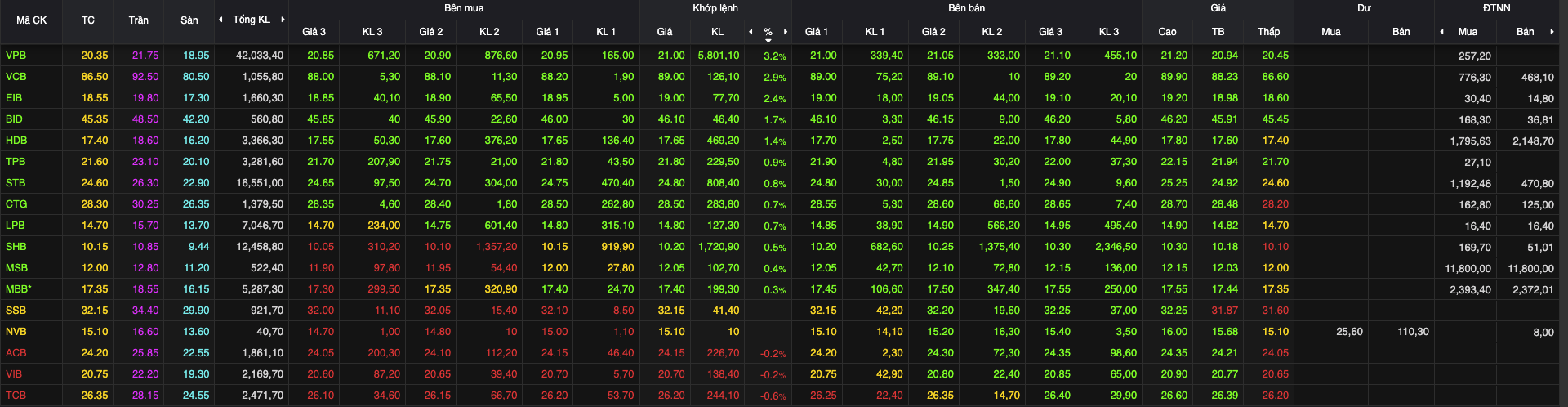Viewport: 1568px width, 407px height.
Task: Click TCB percent change -0.6%
Action: pyautogui.click(x=773, y=396)
